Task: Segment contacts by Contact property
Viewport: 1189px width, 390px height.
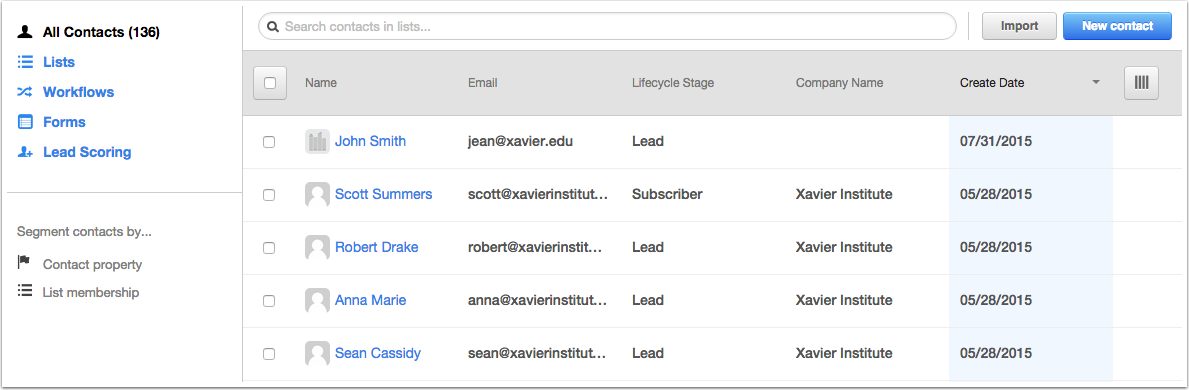Action: (x=93, y=265)
